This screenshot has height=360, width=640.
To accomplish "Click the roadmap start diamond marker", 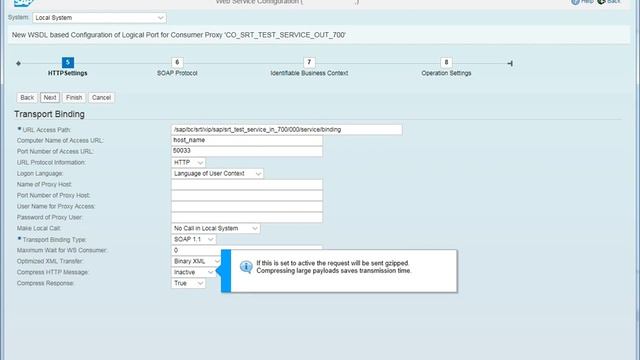I will point(18,63).
